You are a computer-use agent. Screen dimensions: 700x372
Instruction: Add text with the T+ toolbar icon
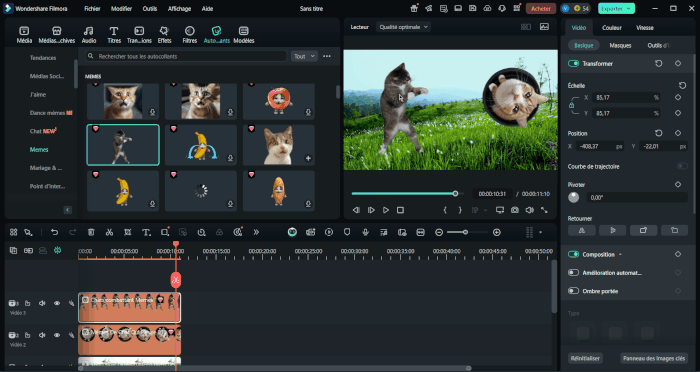pyautogui.click(x=146, y=232)
